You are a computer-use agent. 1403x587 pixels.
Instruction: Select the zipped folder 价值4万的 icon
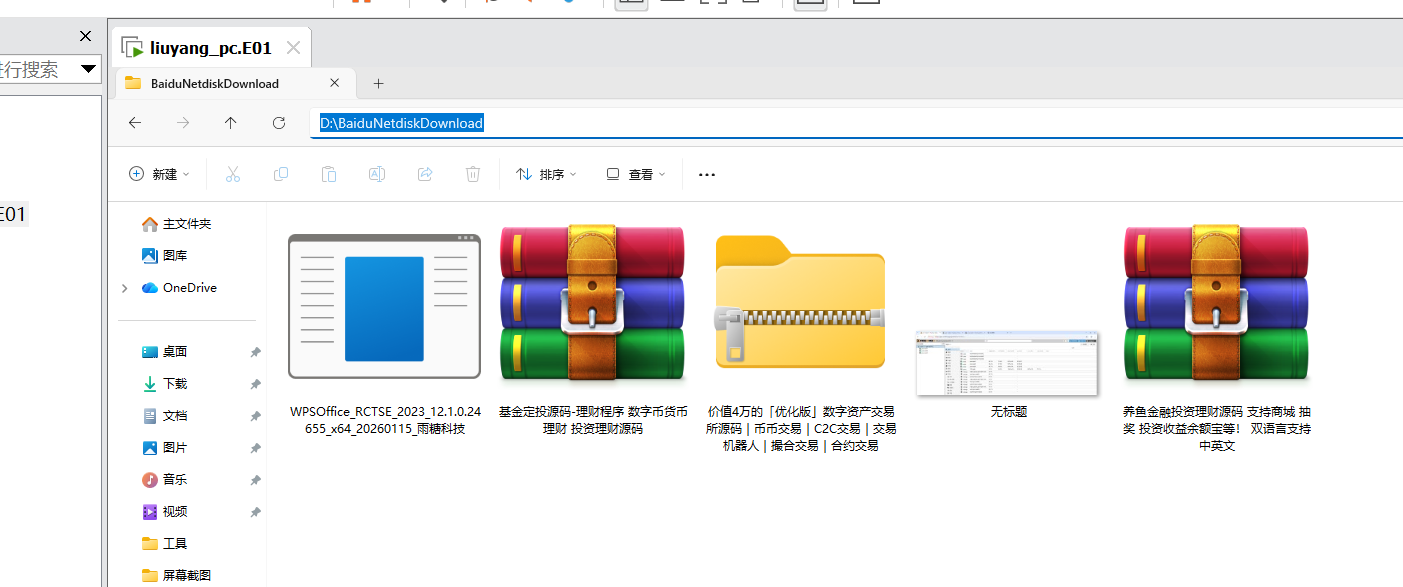click(801, 304)
